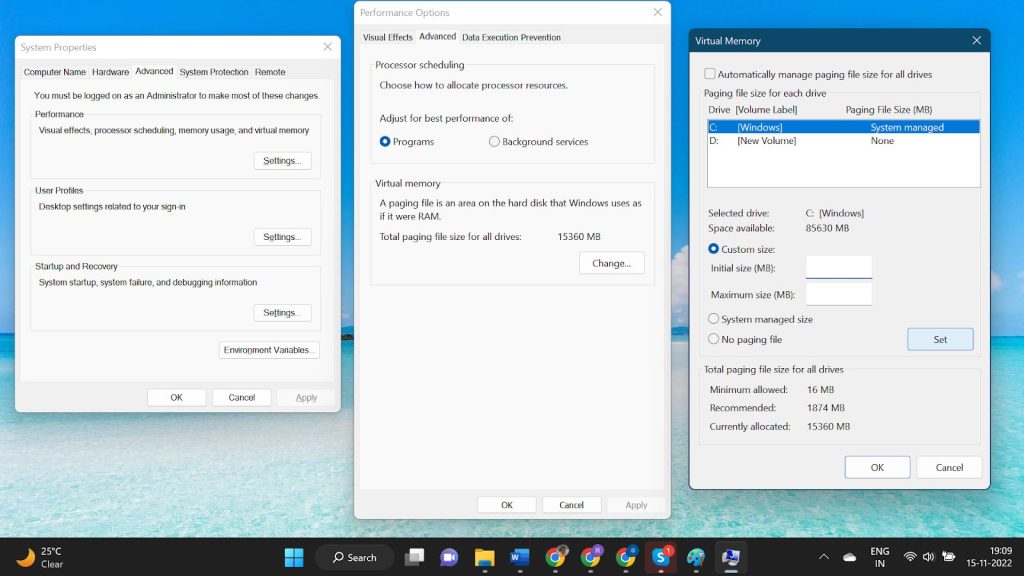The height and width of the screenshot is (576, 1024).
Task: Click the Initial size input field
Action: click(838, 269)
